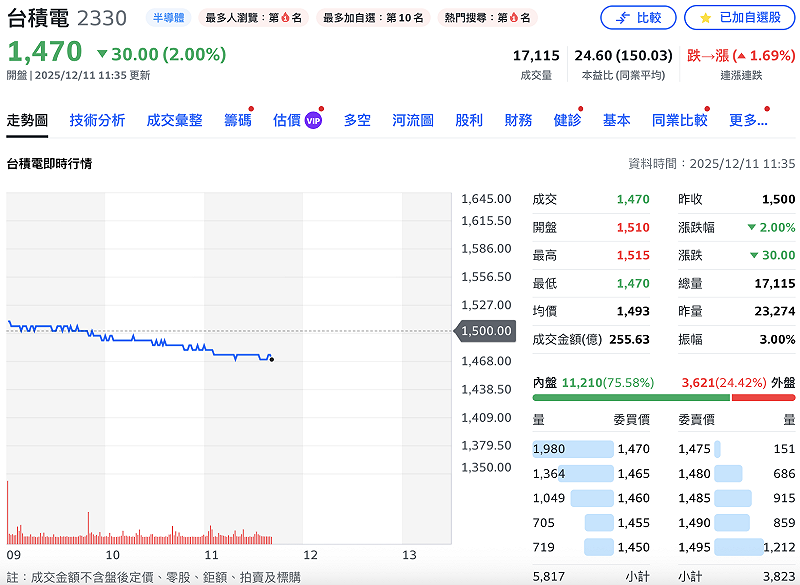Open the 同業比較 tab

click(x=679, y=120)
